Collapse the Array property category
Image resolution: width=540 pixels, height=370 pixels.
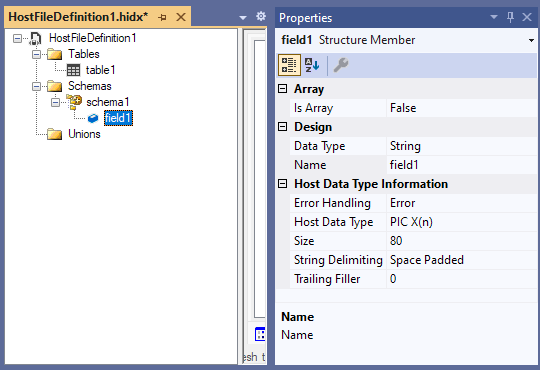(282, 89)
